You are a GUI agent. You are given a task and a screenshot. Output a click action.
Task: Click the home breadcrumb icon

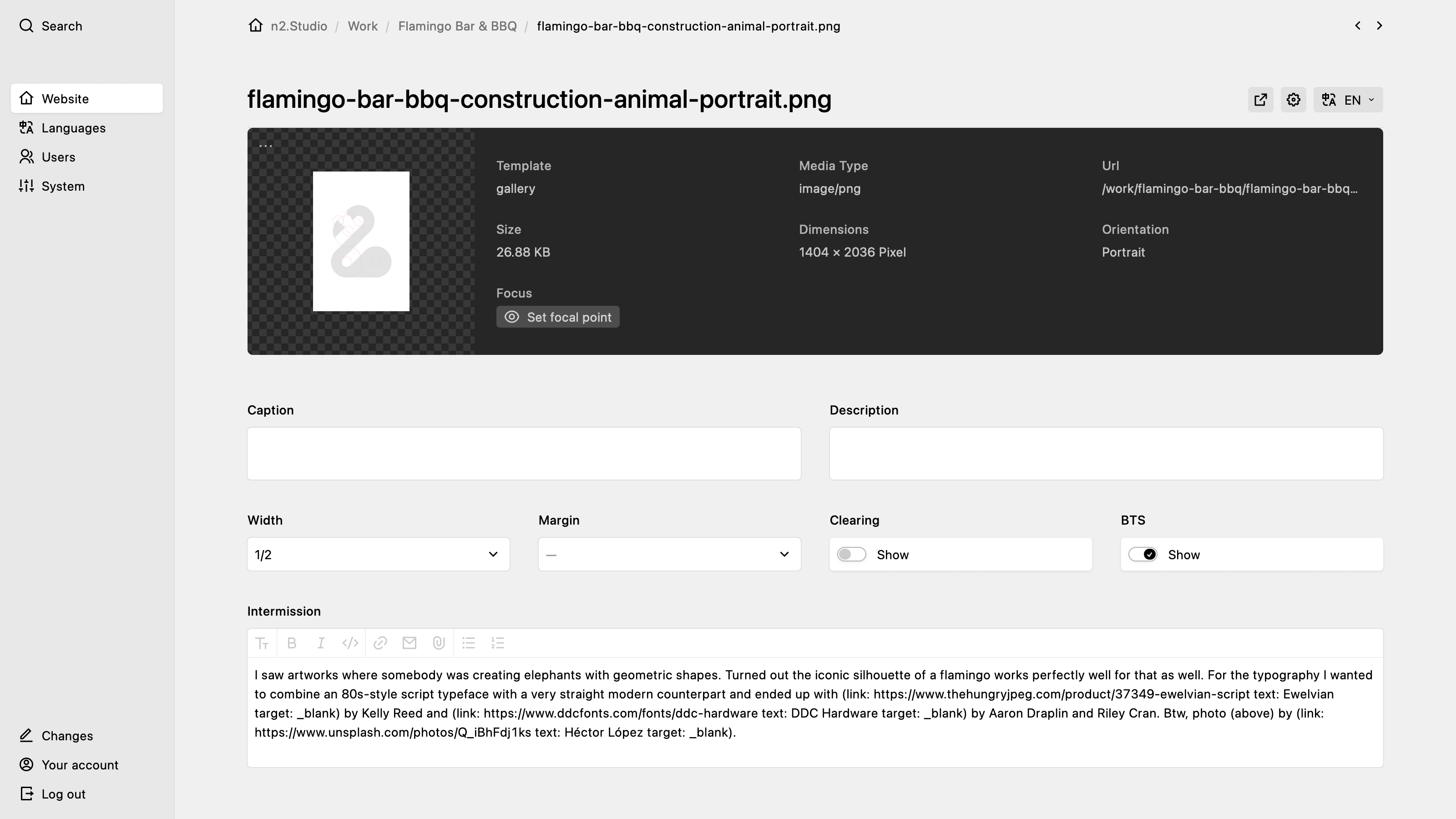click(255, 25)
